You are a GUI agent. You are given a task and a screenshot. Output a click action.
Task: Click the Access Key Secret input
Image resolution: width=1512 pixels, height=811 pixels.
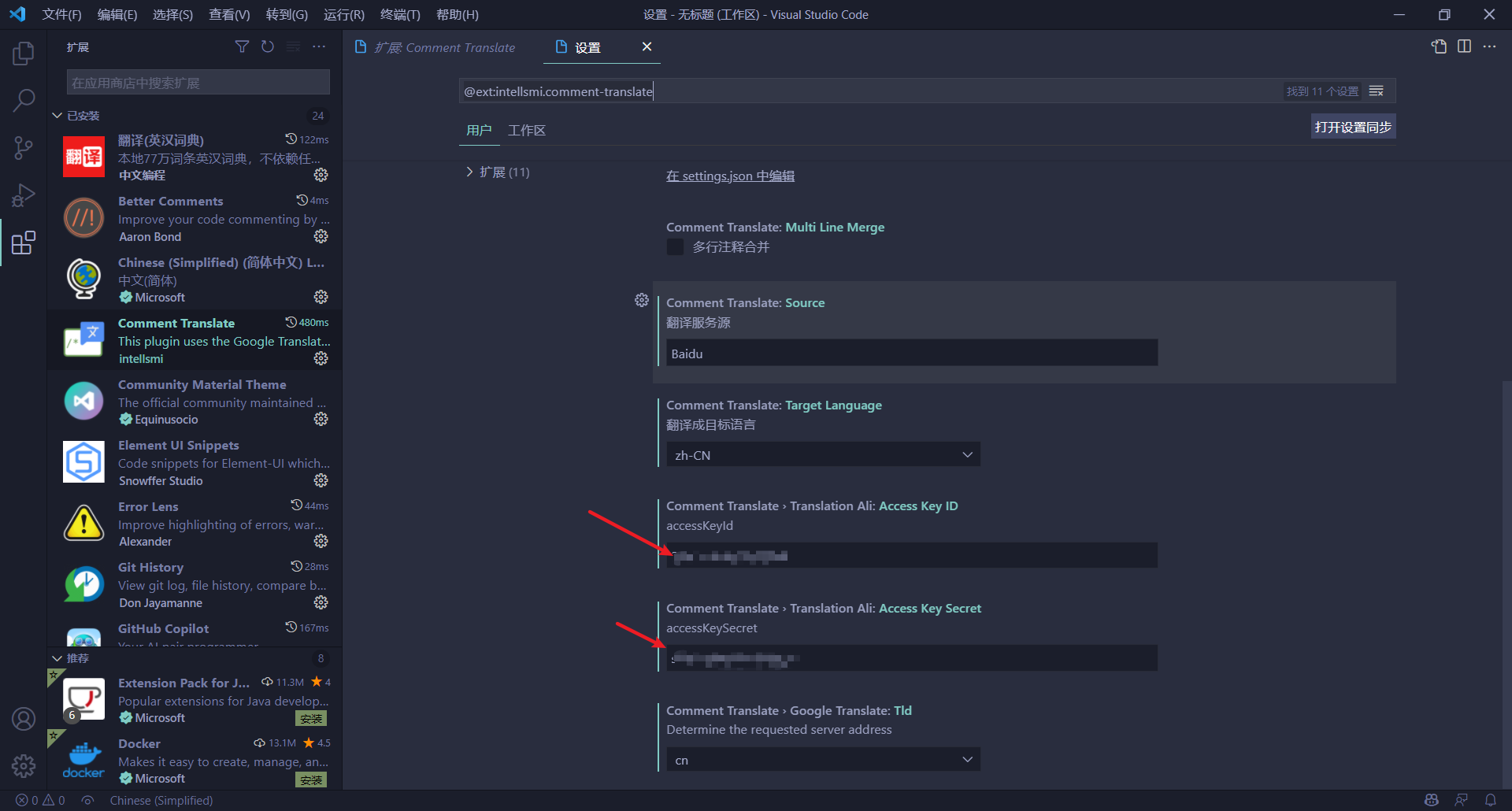912,658
